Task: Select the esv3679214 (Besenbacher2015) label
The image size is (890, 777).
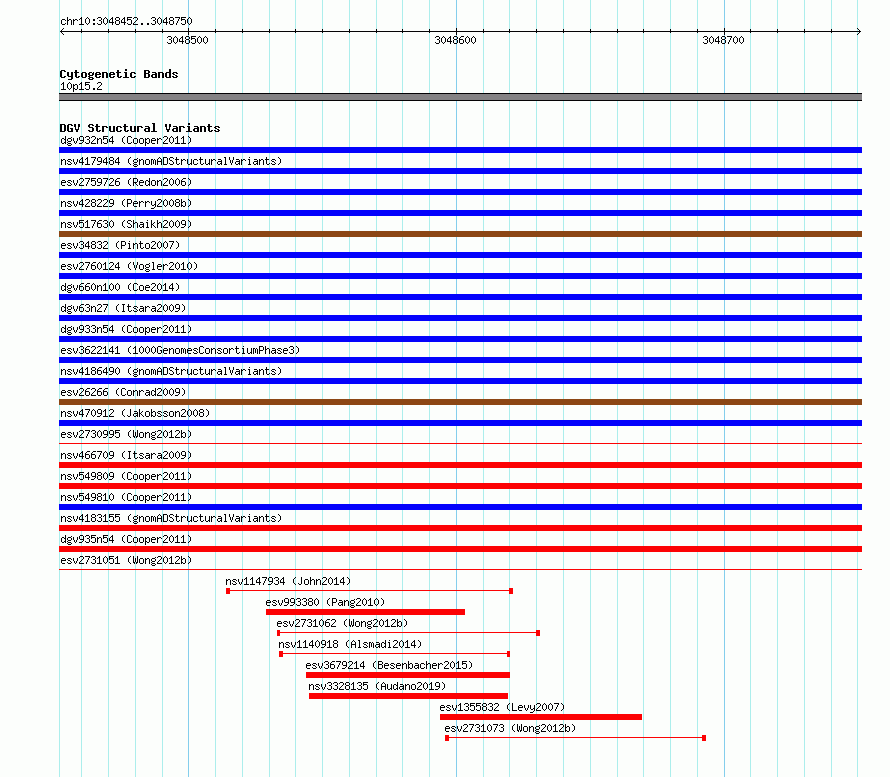Action: [x=389, y=665]
